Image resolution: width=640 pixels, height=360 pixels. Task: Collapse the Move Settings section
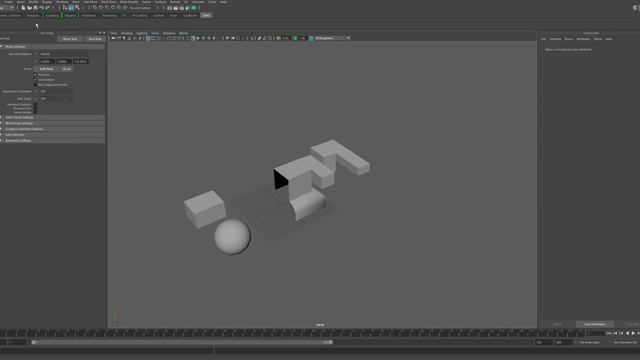53,47
